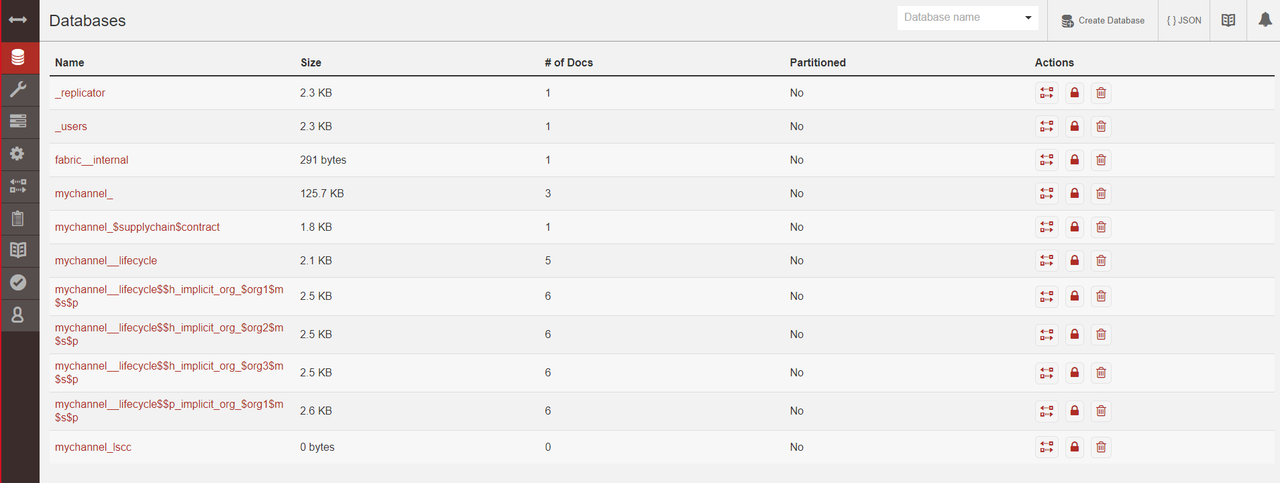Focus the Database name search field
The height and width of the screenshot is (483, 1280).
[x=957, y=18]
